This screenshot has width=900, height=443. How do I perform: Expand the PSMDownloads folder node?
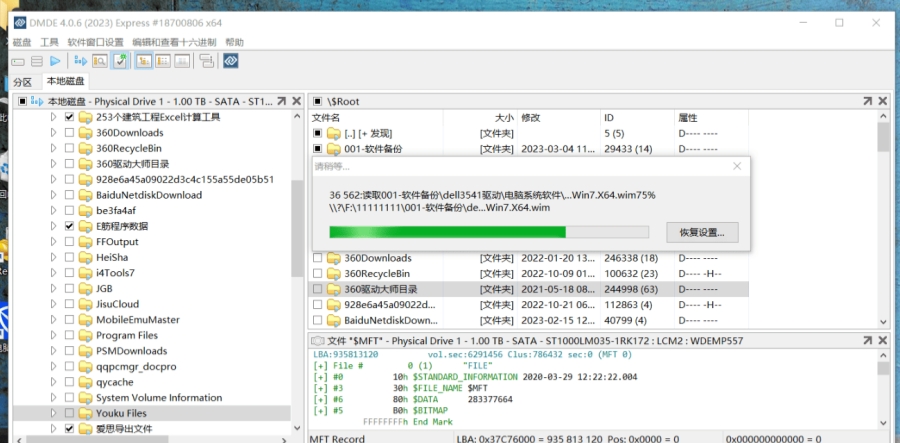pyautogui.click(x=53, y=351)
